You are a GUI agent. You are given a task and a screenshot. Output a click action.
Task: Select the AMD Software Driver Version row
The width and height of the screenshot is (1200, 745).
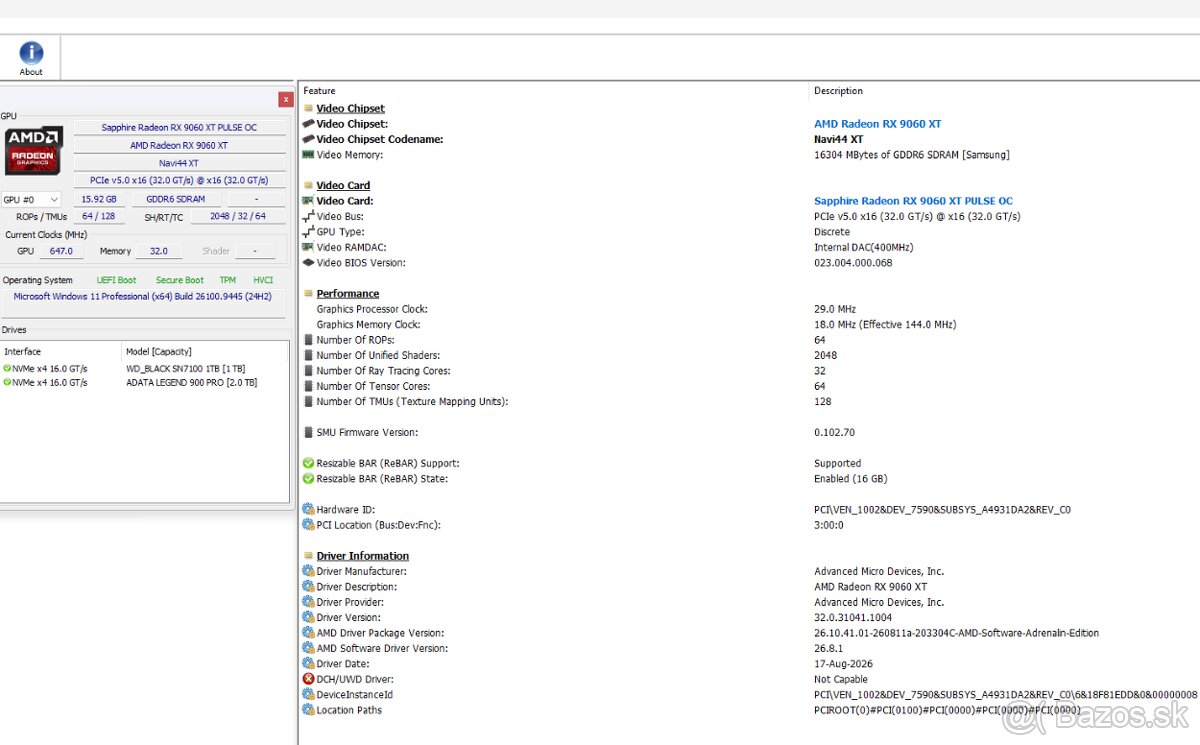point(750,648)
